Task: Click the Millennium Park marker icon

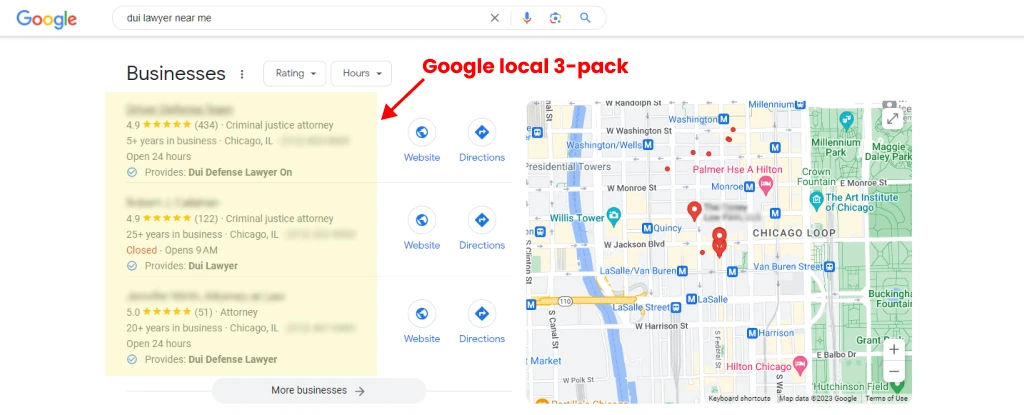Action: [848, 120]
